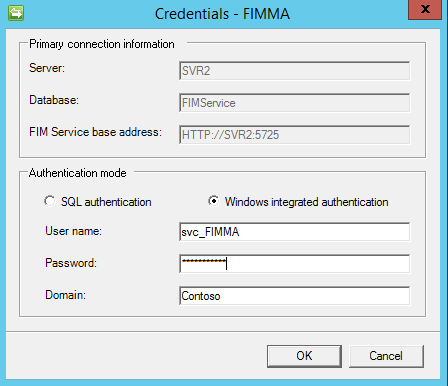The height and width of the screenshot is (386, 448).
Task: Click the 'Credentials - FIMMA' title text
Action: click(x=222, y=14)
